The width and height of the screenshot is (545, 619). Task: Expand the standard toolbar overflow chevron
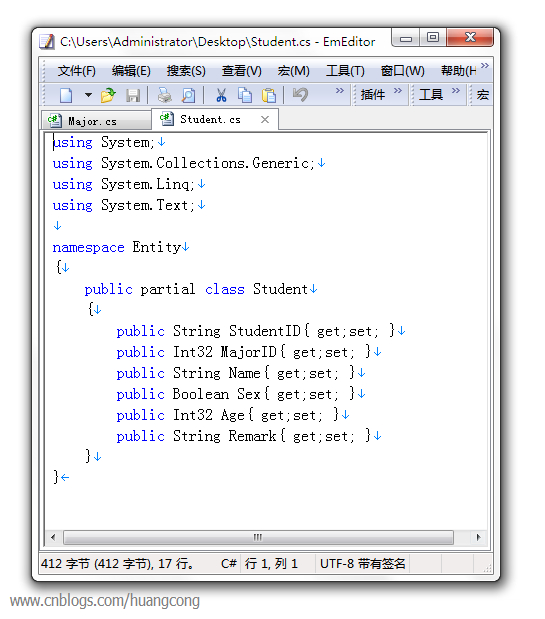click(339, 91)
